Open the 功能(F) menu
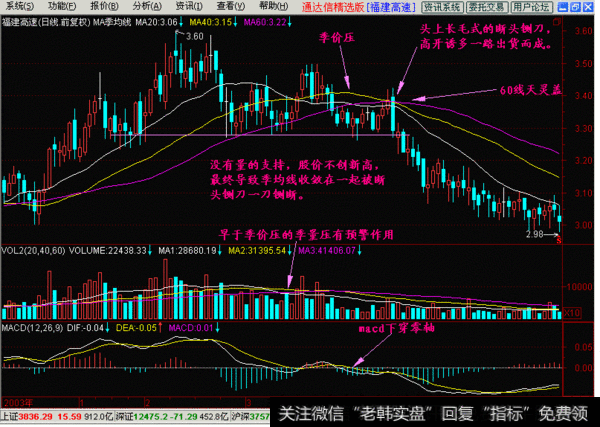 tap(63, 6)
